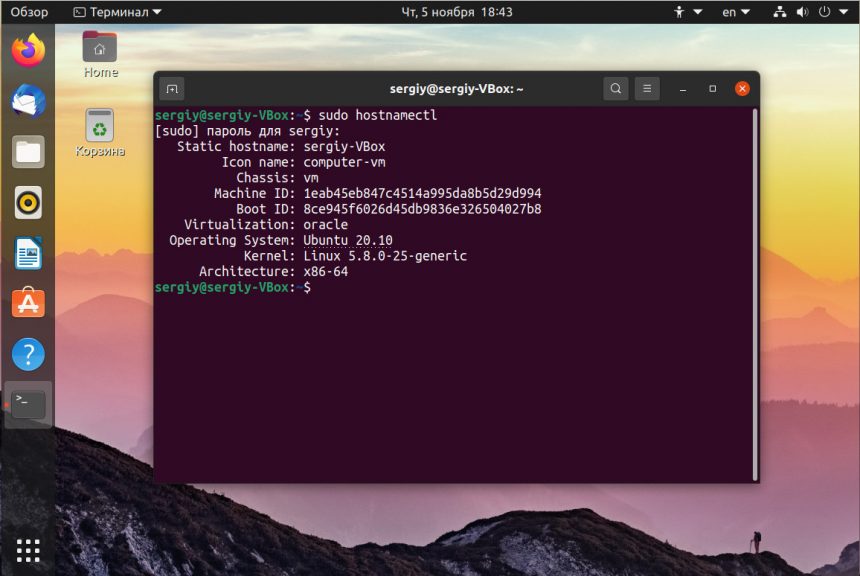Open the terminal hamburger menu
The image size is (860, 576).
pos(647,89)
